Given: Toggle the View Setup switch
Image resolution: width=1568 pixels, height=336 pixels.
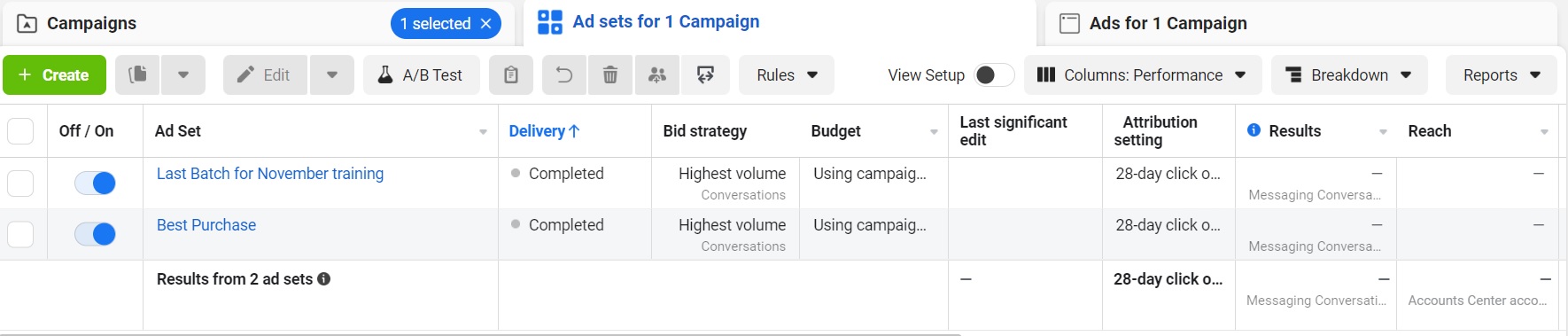Looking at the screenshot, I should coord(994,75).
